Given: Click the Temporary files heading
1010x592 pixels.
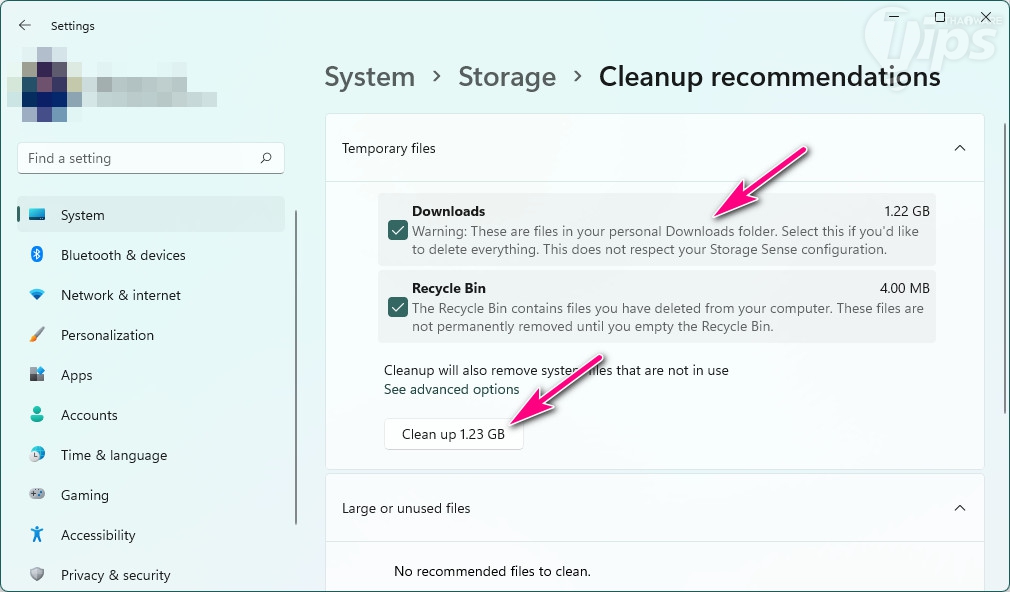Looking at the screenshot, I should click(388, 148).
